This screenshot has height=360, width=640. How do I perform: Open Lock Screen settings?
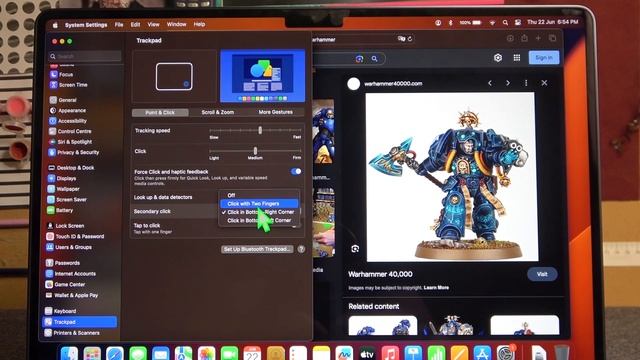tap(65, 226)
